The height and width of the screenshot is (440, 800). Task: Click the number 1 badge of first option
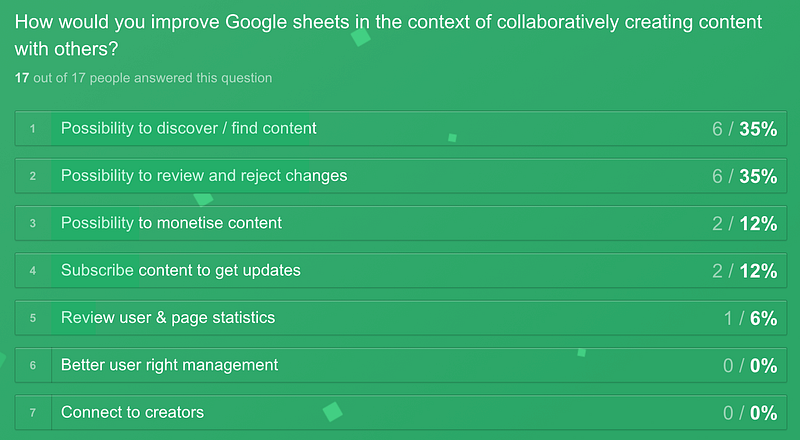tap(33, 129)
